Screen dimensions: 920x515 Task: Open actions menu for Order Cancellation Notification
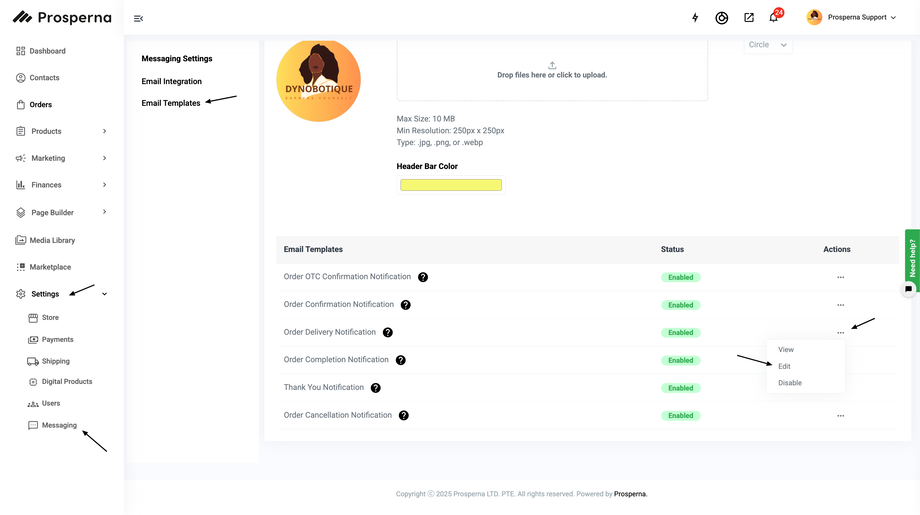point(840,416)
